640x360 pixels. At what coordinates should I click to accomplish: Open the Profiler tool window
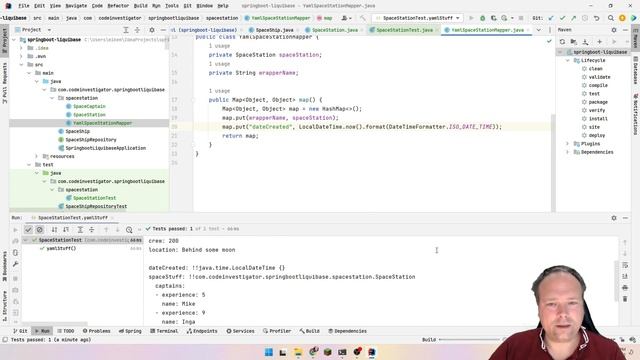pos(277,331)
